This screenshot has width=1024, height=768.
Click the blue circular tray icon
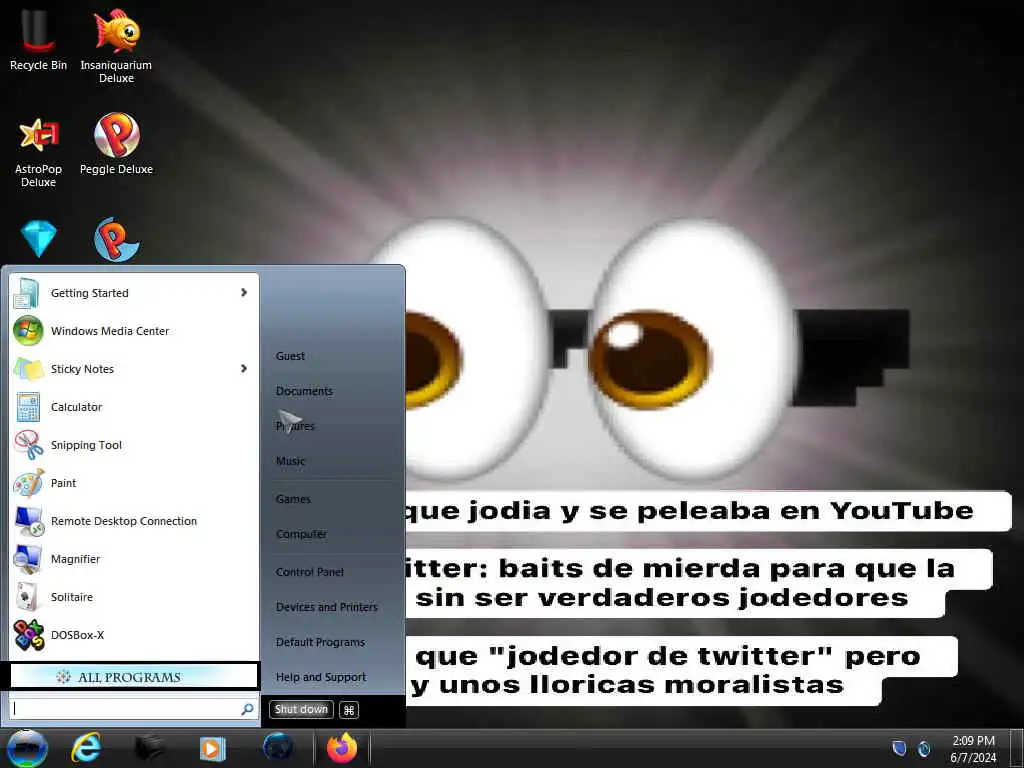[924, 748]
